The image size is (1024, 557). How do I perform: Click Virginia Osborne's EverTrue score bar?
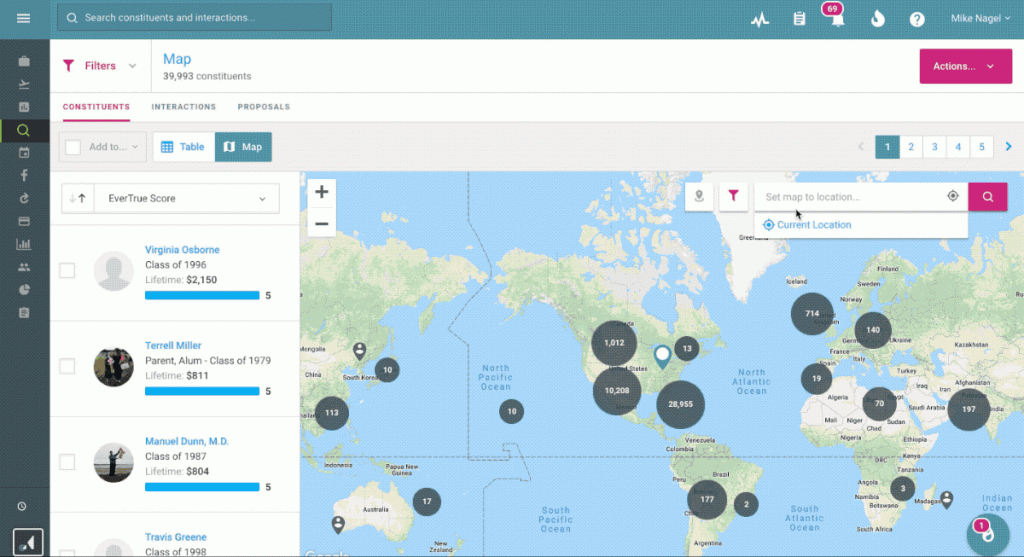[202, 295]
